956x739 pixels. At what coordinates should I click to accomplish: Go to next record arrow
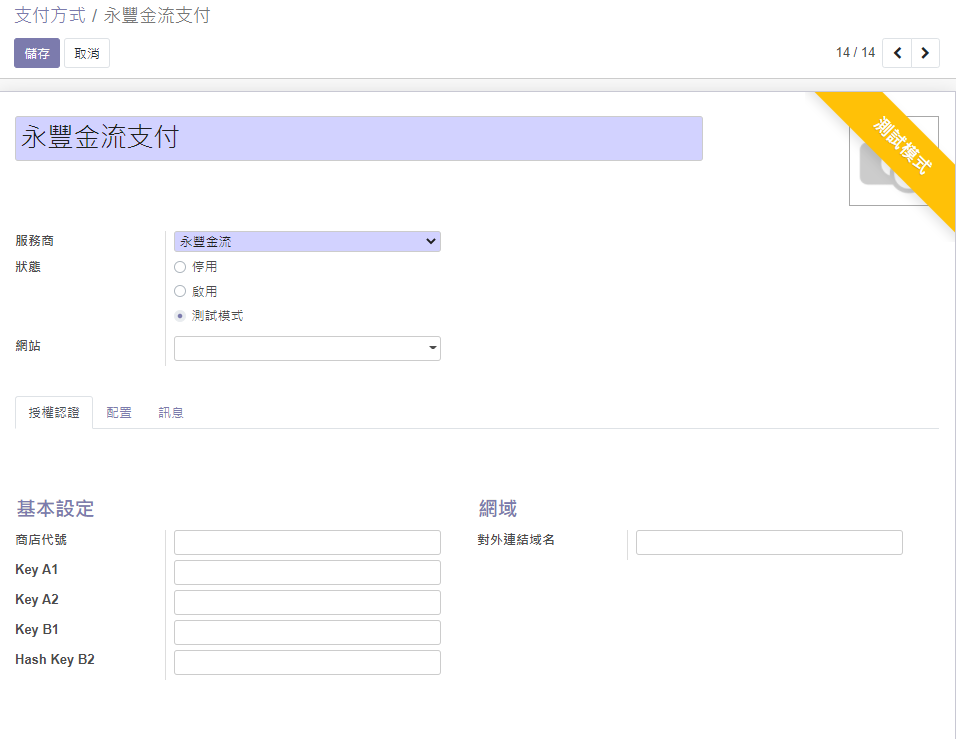coord(925,53)
